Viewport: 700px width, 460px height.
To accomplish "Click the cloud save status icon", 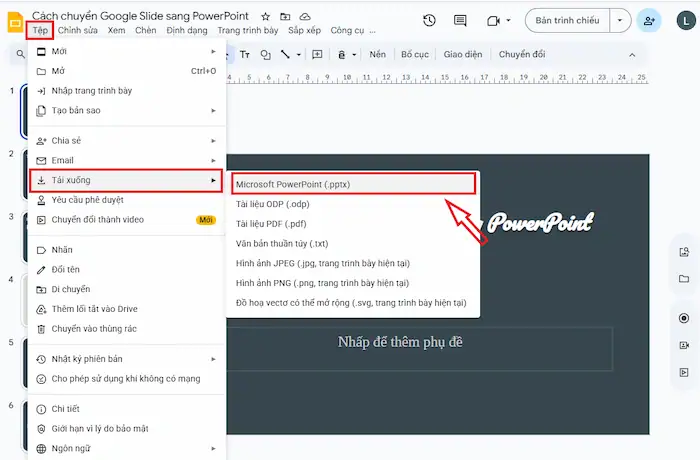I will (305, 17).
